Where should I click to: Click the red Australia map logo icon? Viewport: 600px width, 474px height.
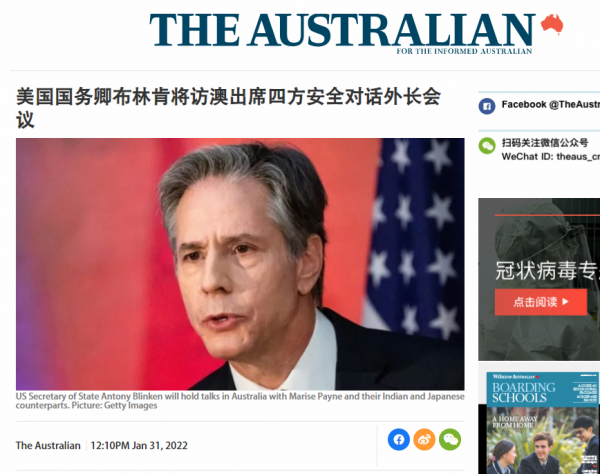pos(552,24)
